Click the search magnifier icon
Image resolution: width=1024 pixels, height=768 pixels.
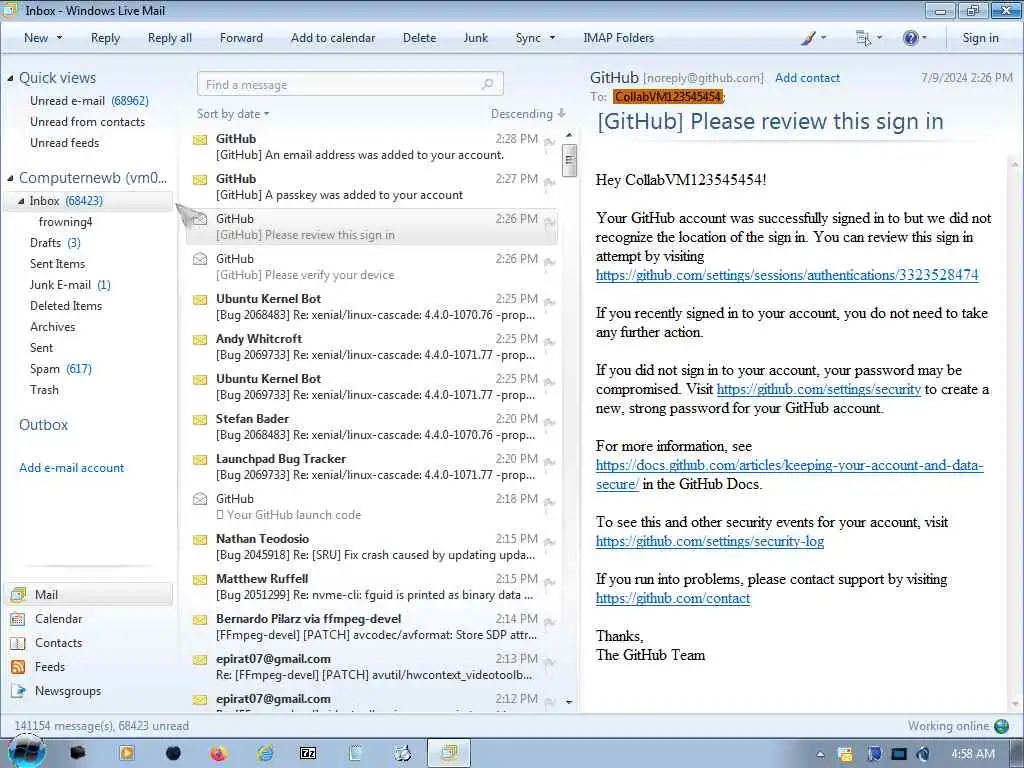tap(487, 84)
